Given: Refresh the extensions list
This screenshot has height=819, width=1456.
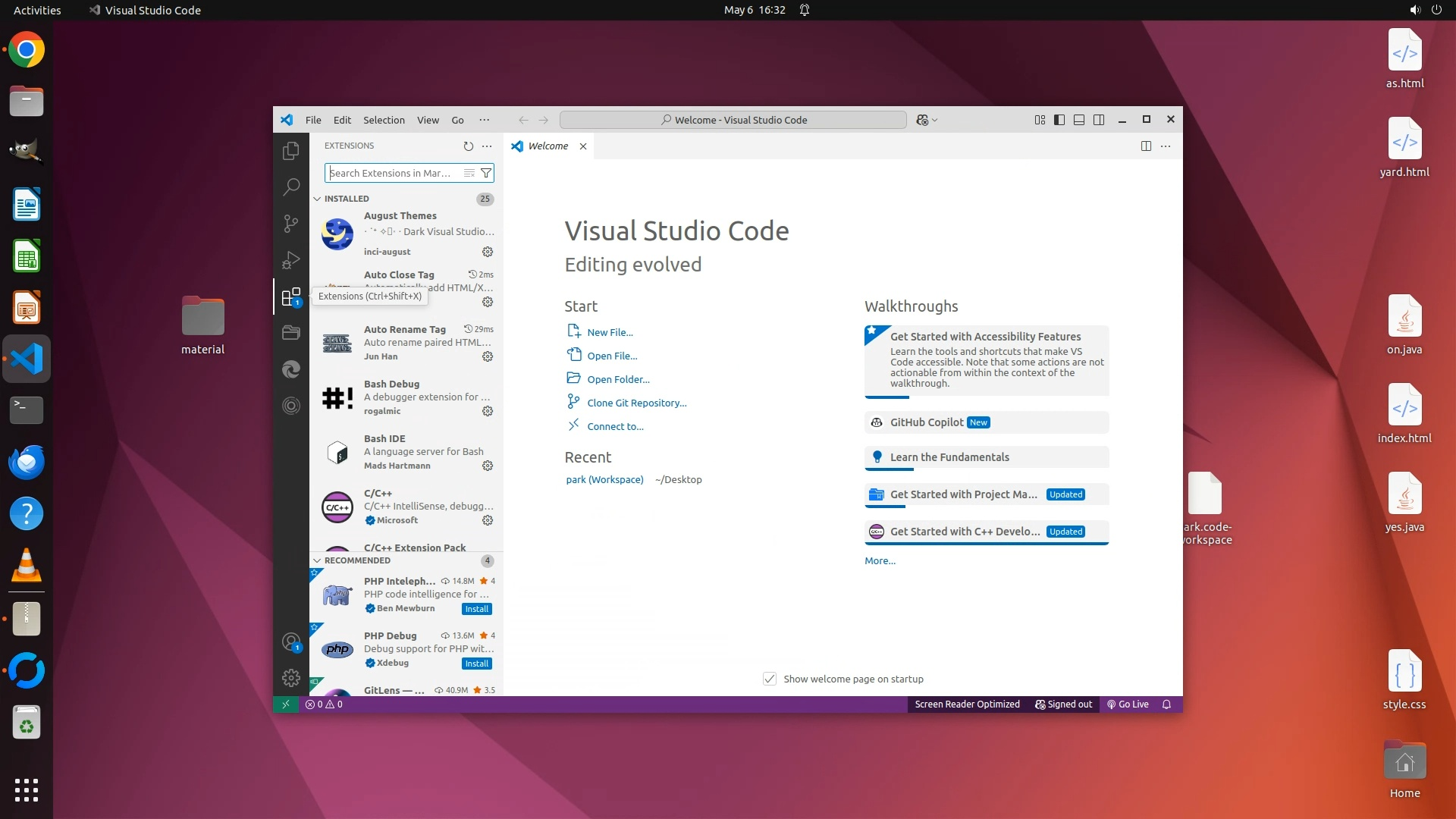Looking at the screenshot, I should pyautogui.click(x=468, y=146).
